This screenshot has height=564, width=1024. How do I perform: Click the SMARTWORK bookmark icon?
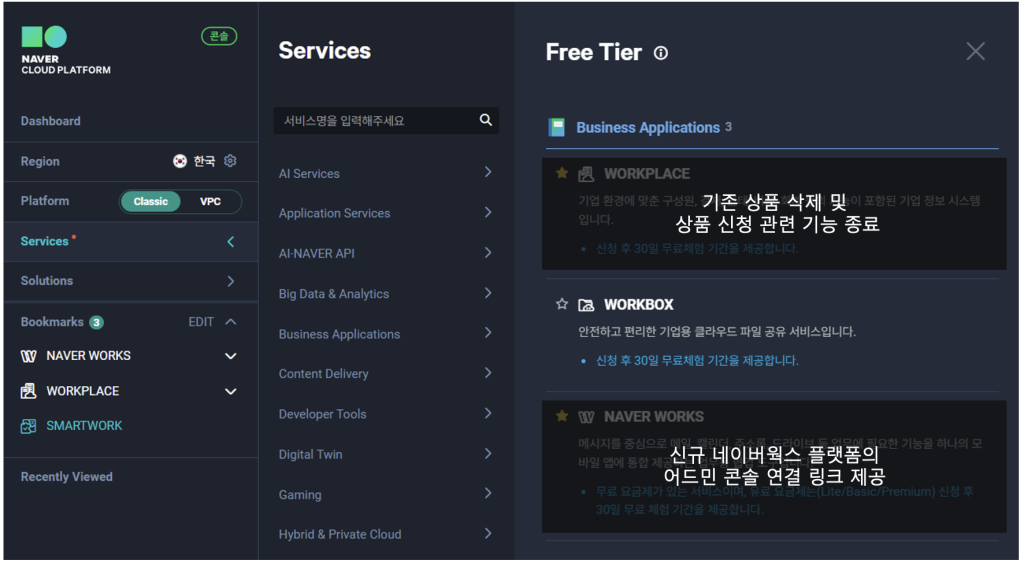pos(28,426)
